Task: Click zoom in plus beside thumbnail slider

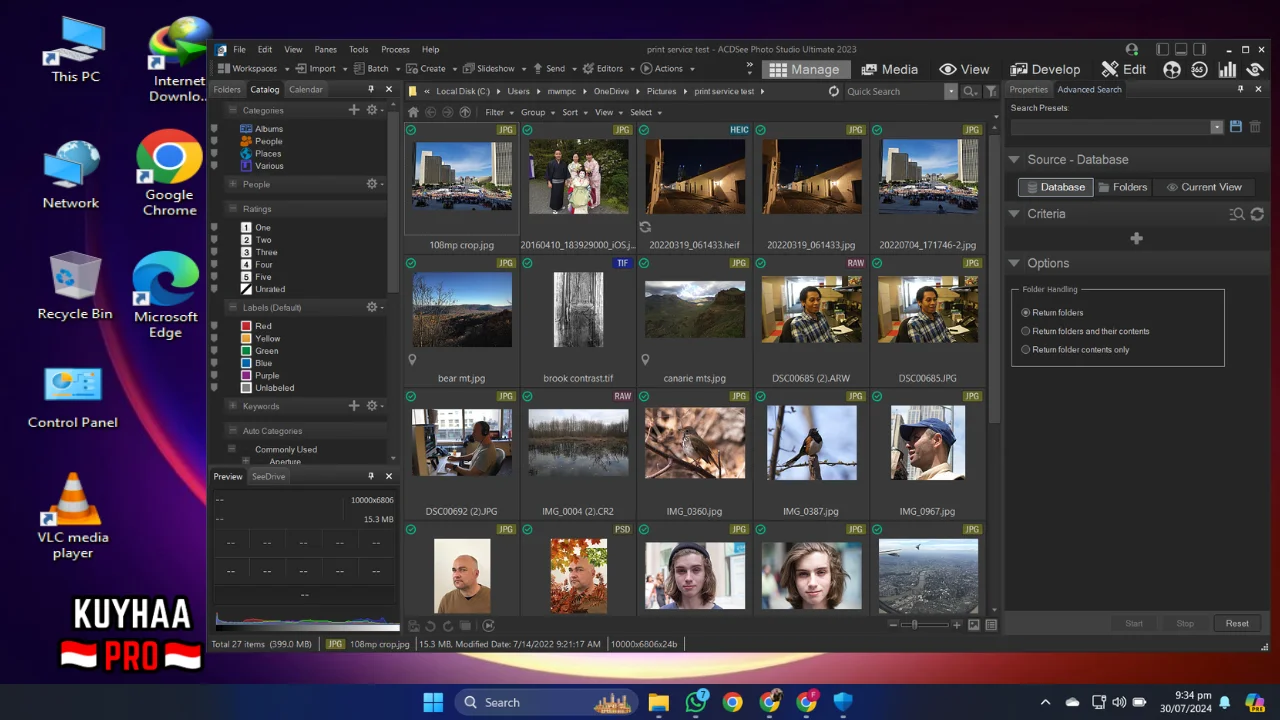Action: click(957, 625)
